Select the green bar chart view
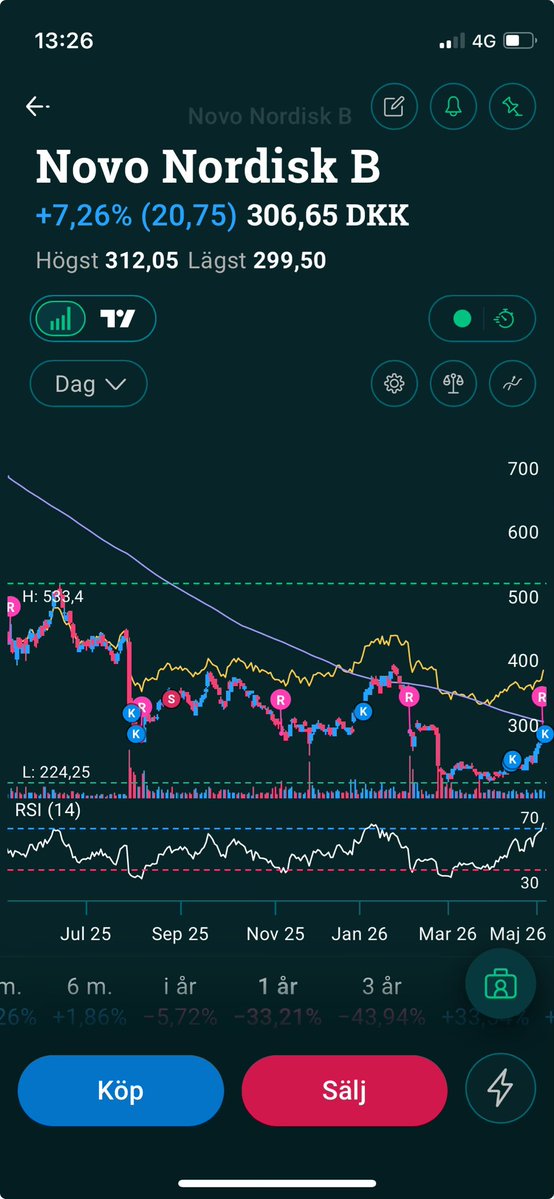554x1199 pixels. click(x=60, y=318)
